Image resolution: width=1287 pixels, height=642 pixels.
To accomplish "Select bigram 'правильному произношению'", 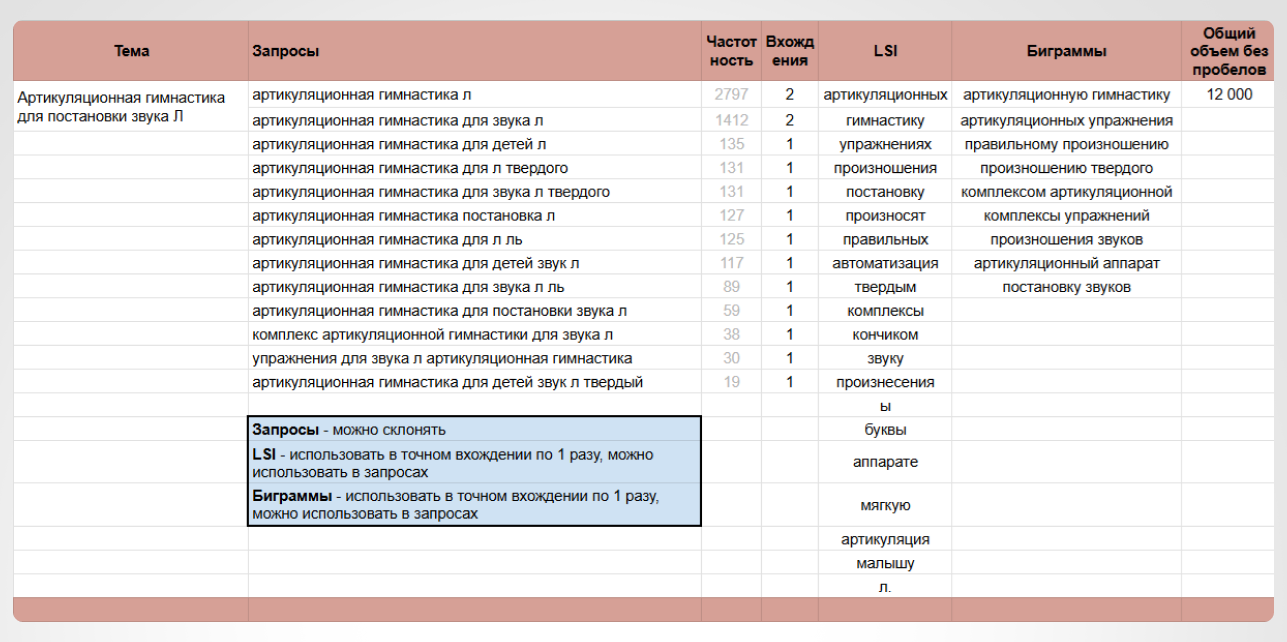I will (1066, 144).
